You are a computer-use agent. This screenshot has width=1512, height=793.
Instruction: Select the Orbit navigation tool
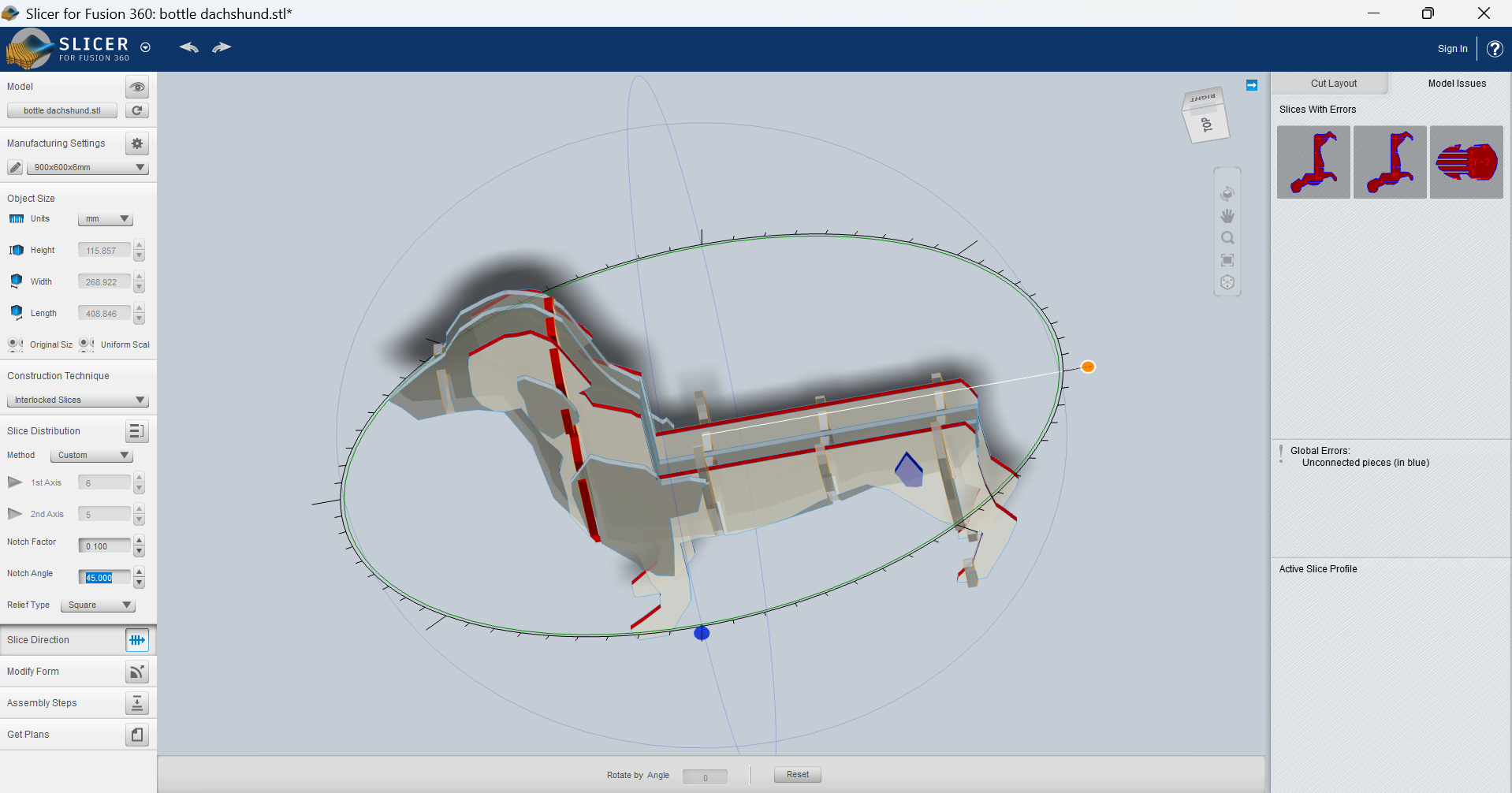(x=1227, y=194)
